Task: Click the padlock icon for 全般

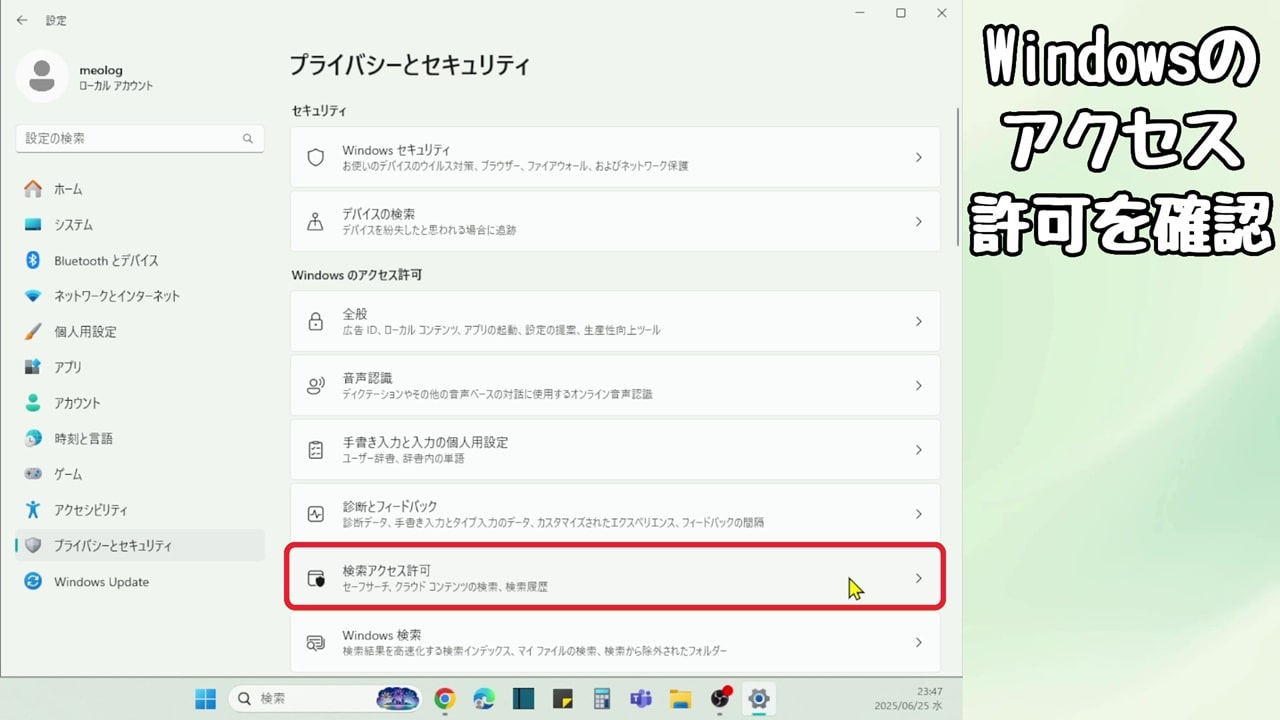Action: point(316,322)
